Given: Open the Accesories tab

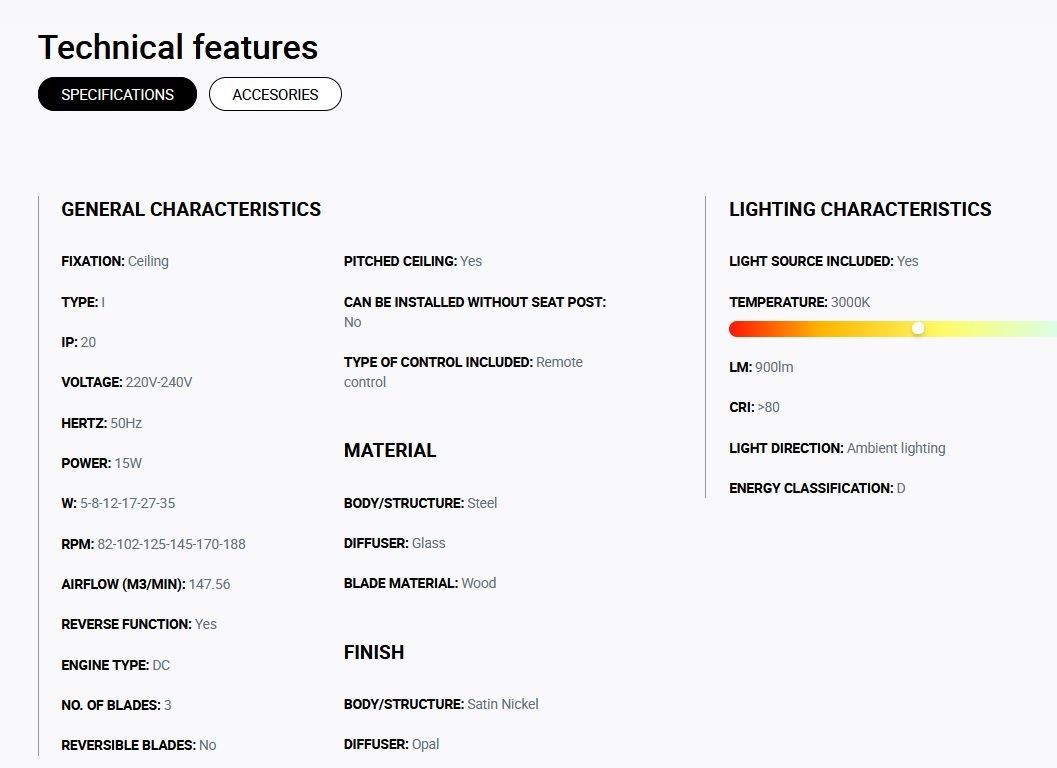Looking at the screenshot, I should tap(275, 94).
